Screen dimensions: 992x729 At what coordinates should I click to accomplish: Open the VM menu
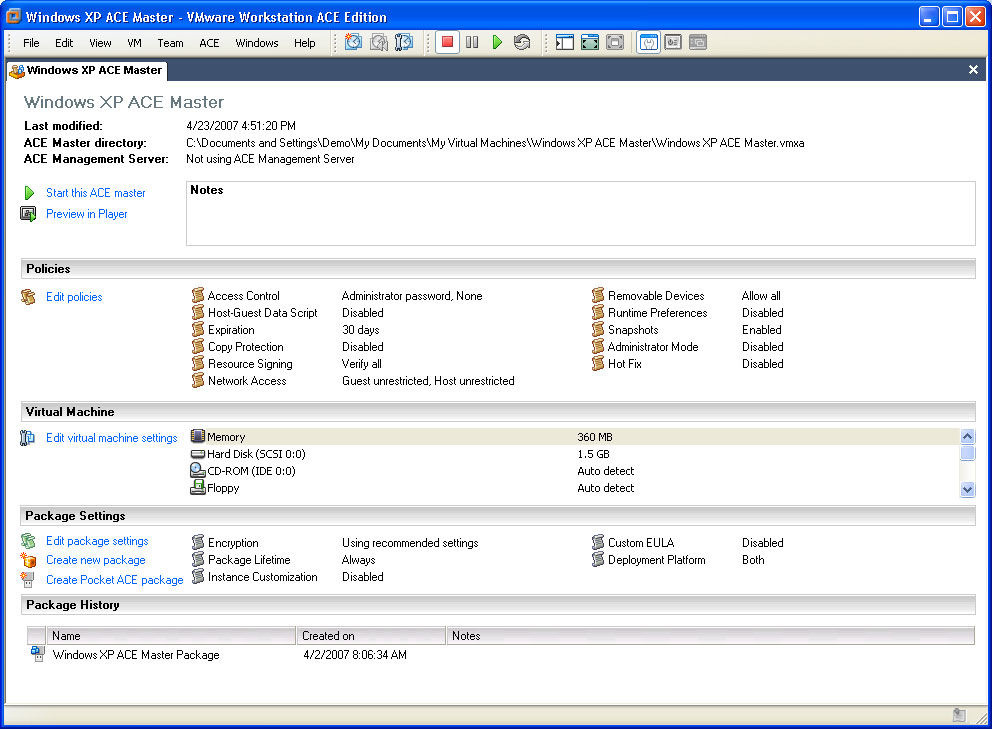click(x=134, y=43)
